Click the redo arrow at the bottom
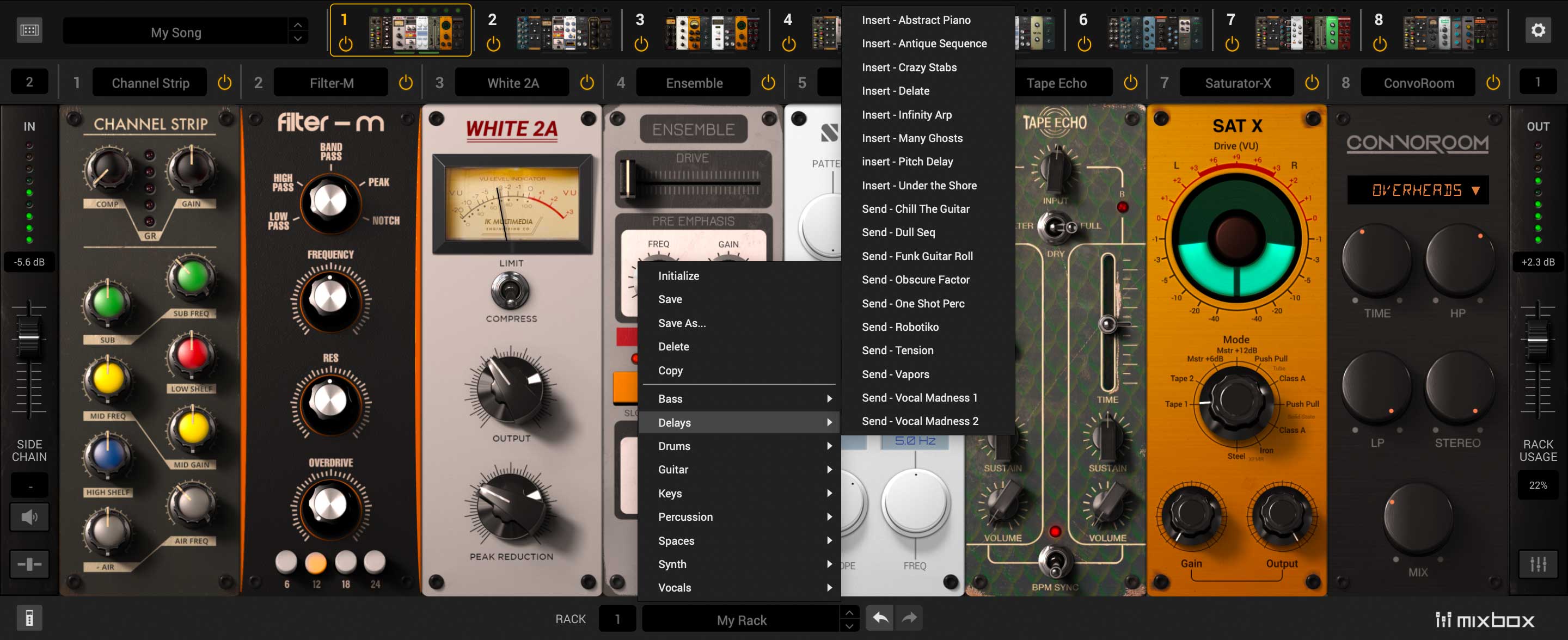 click(909, 618)
